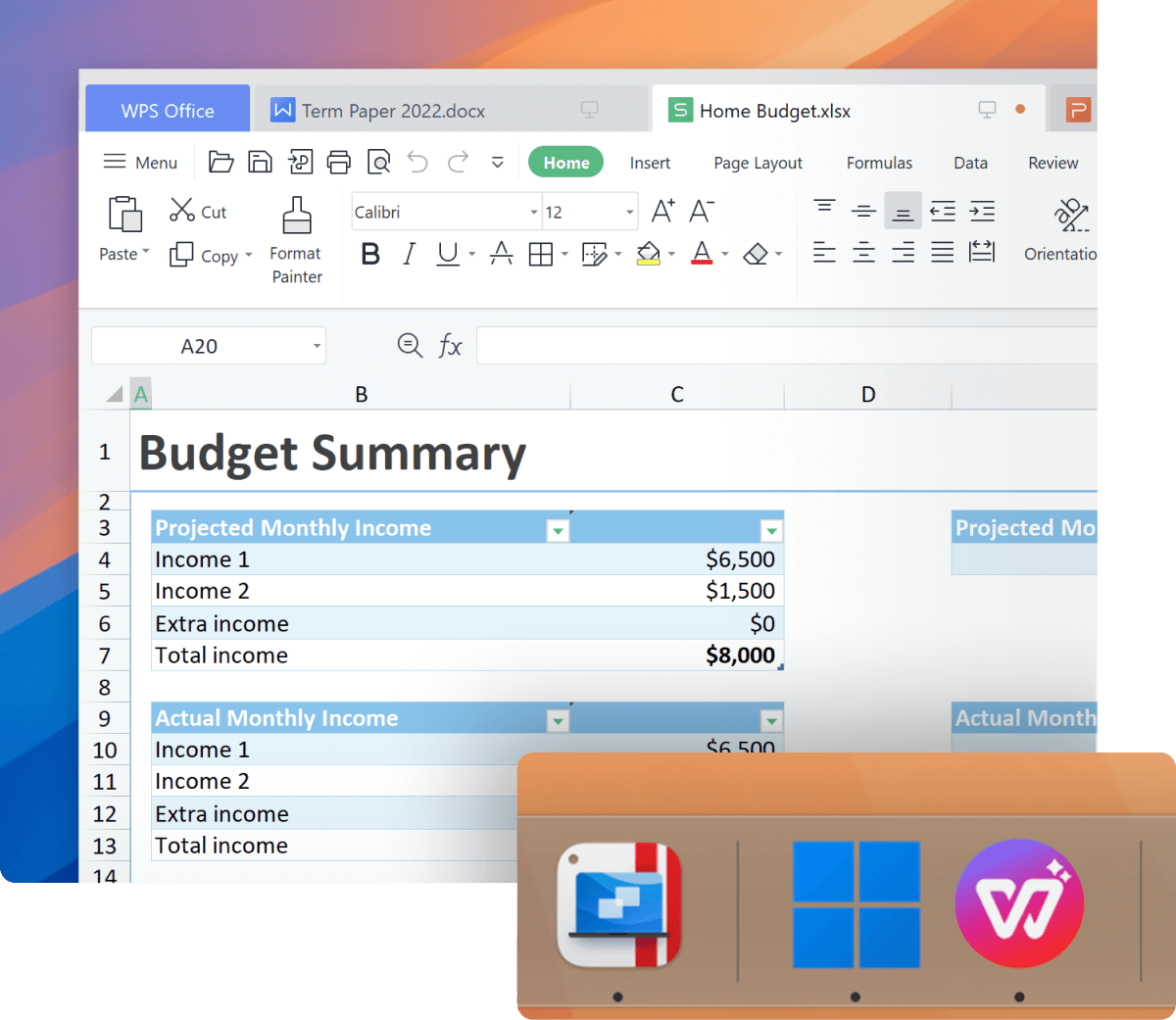1176x1020 pixels.
Task: Open the Name Box dropdown arrow
Action: [x=317, y=346]
